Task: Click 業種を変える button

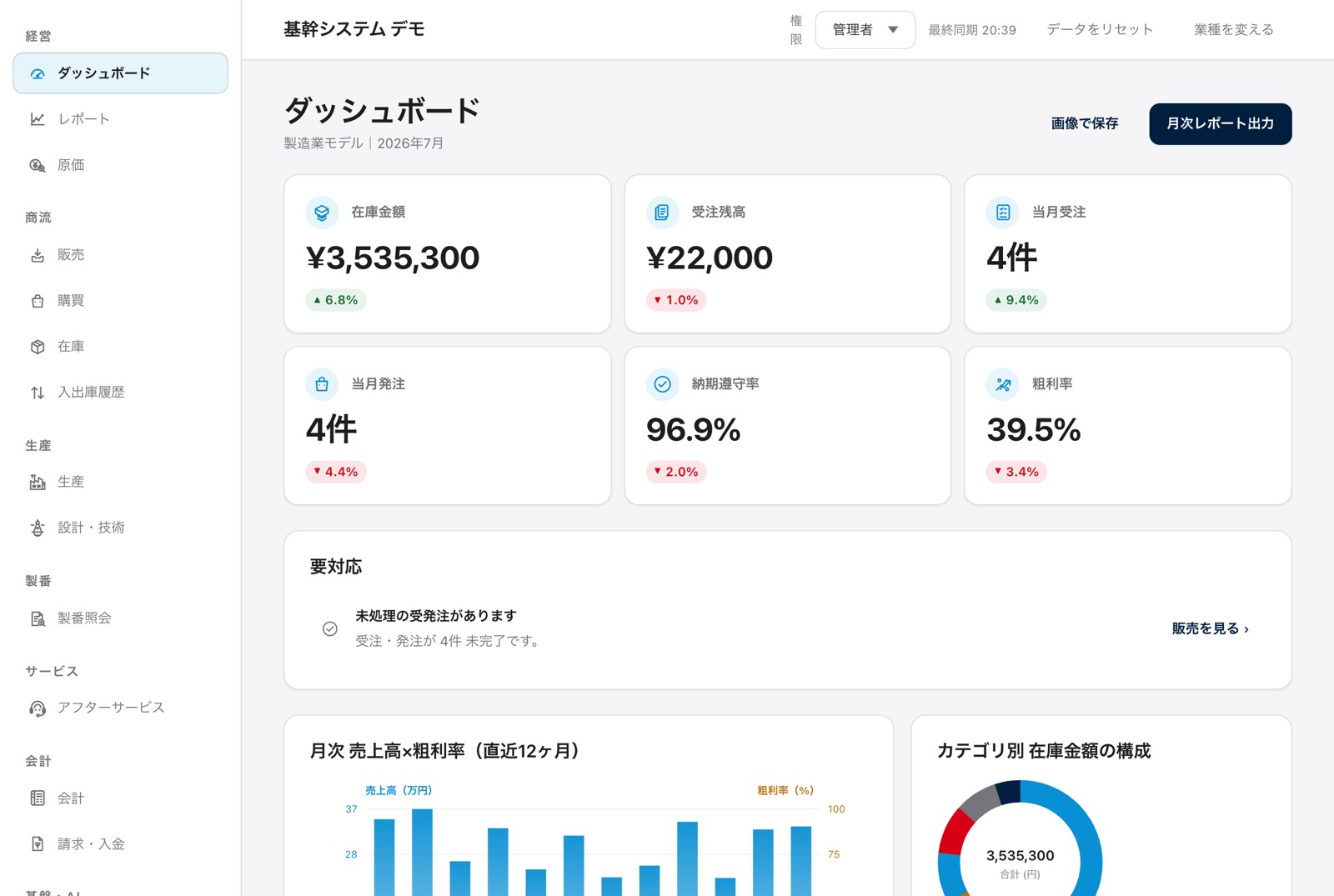Action: pyautogui.click(x=1233, y=30)
